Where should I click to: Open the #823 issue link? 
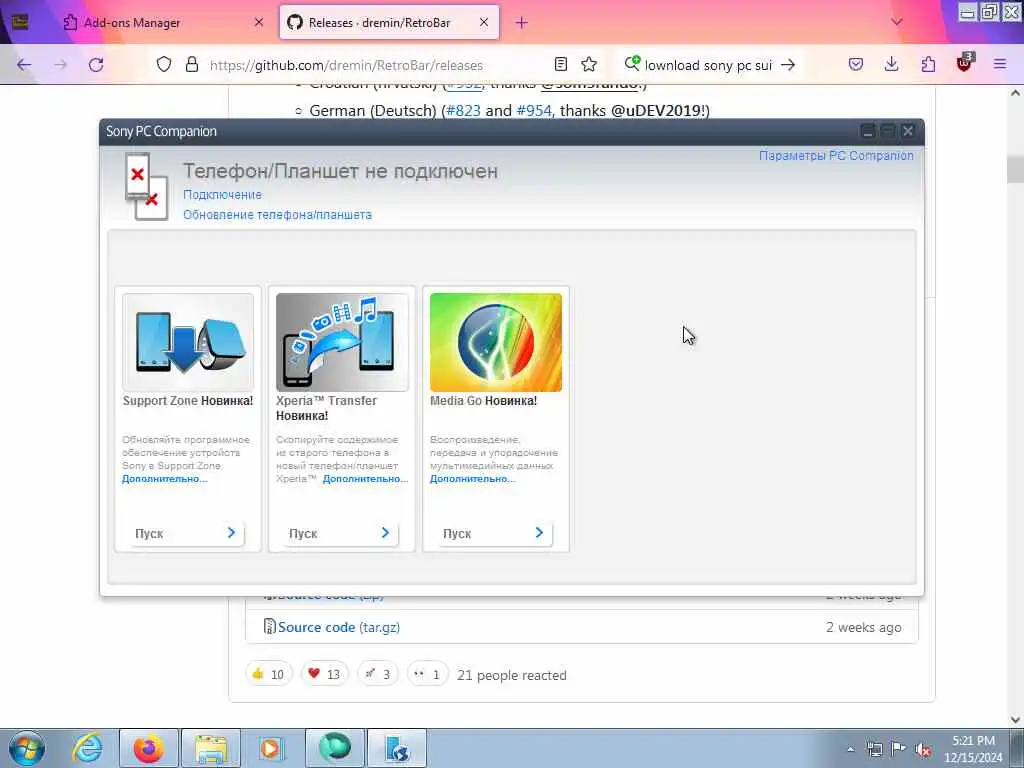pos(463,110)
